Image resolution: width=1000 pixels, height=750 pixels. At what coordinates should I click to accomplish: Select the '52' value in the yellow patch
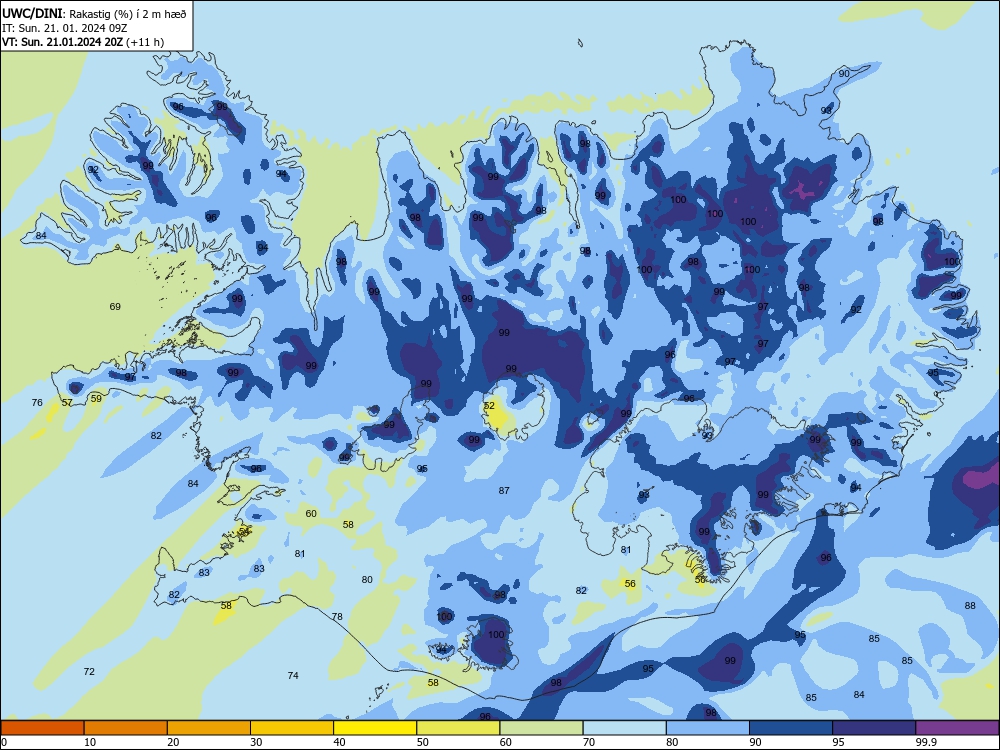coord(489,406)
